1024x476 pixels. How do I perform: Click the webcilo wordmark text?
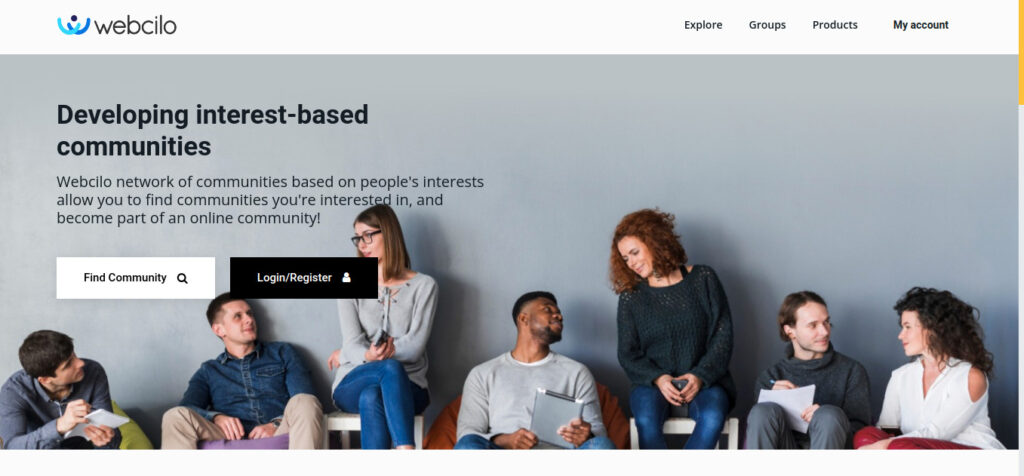click(135, 25)
